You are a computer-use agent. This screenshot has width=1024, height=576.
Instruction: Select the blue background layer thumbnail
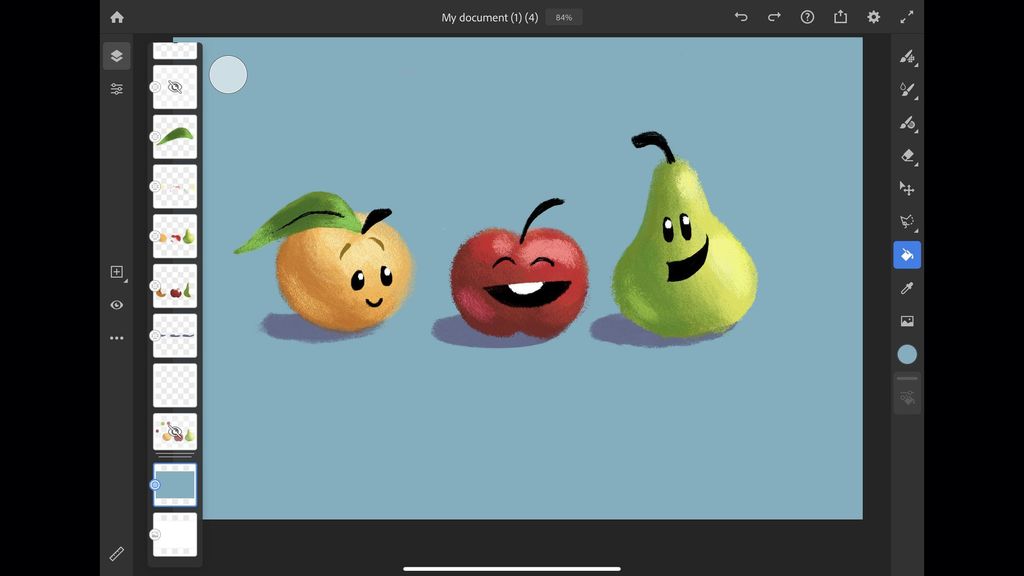174,485
